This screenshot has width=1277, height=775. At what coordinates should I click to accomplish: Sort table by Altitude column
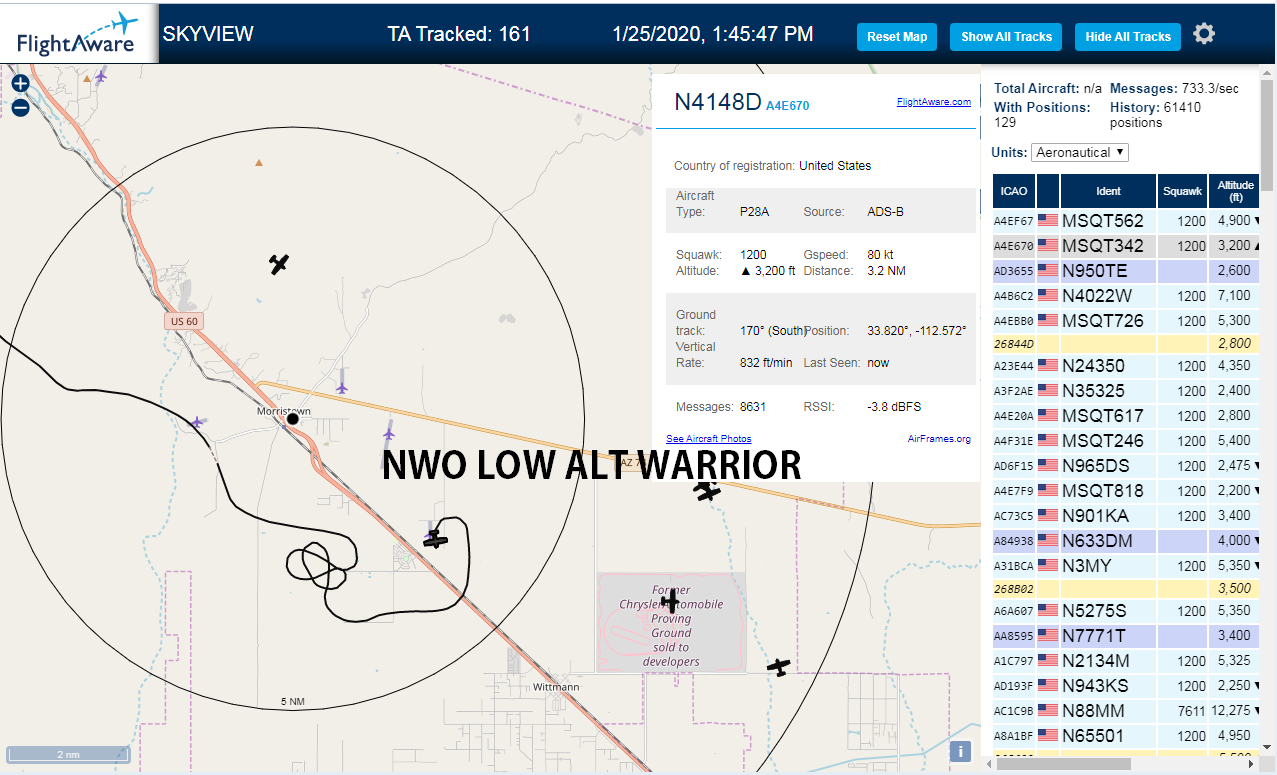(1236, 190)
